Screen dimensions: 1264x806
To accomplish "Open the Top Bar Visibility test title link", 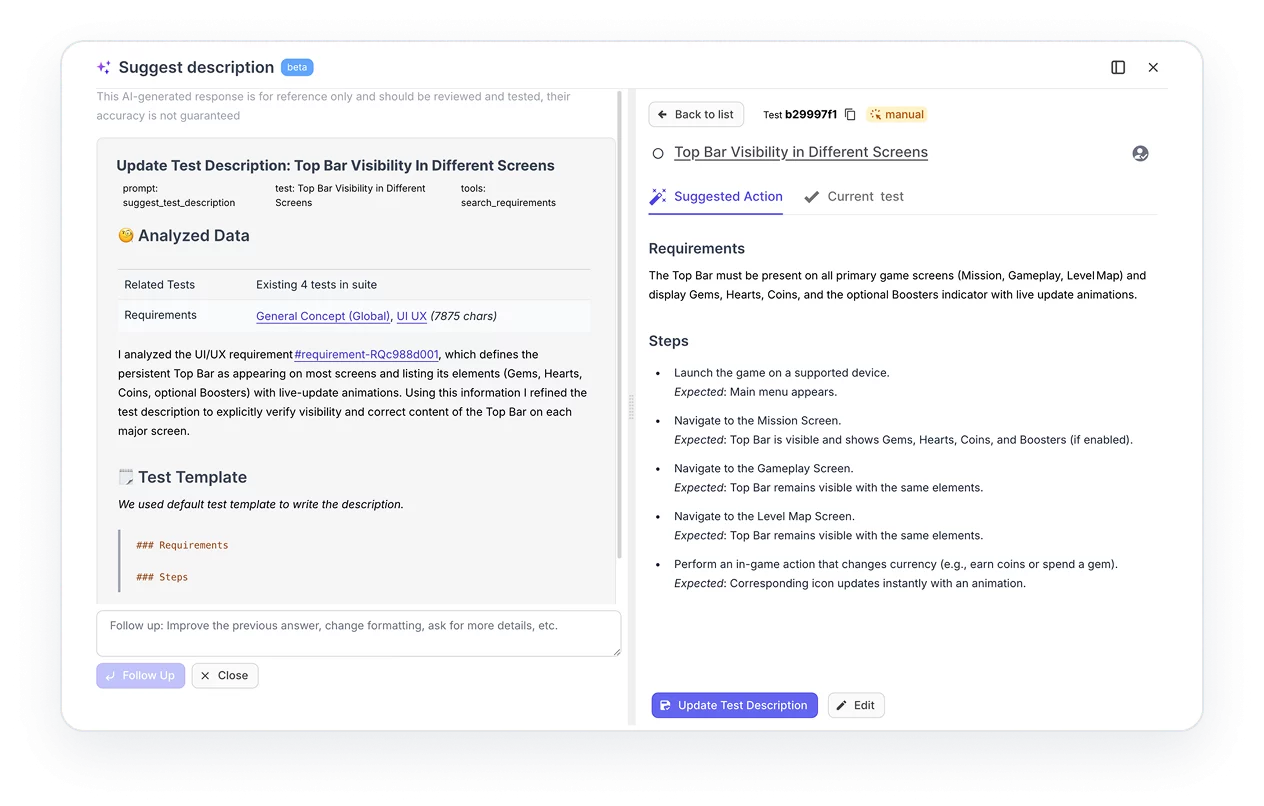I will pyautogui.click(x=800, y=152).
